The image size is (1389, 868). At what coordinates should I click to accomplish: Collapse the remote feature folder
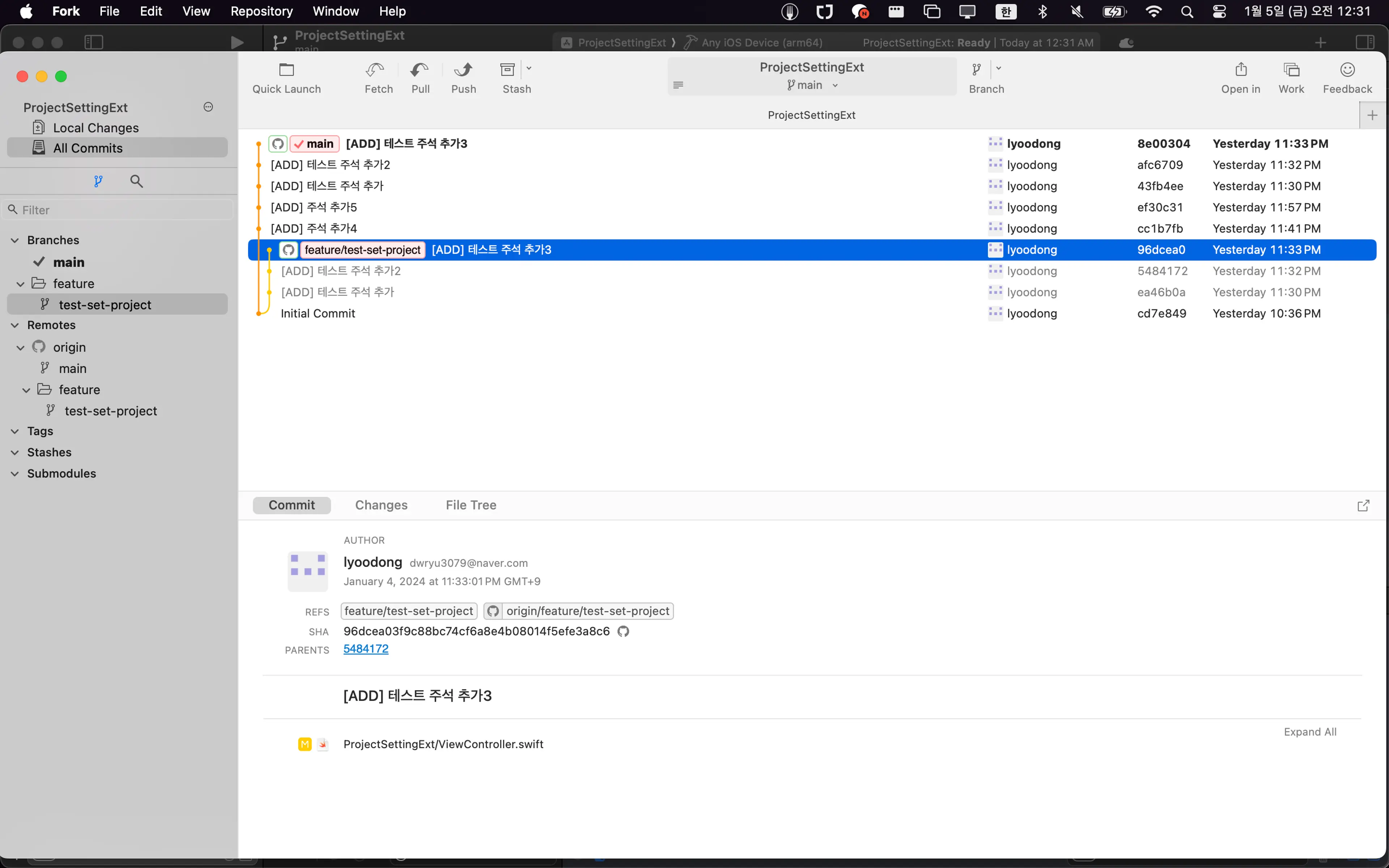26,390
